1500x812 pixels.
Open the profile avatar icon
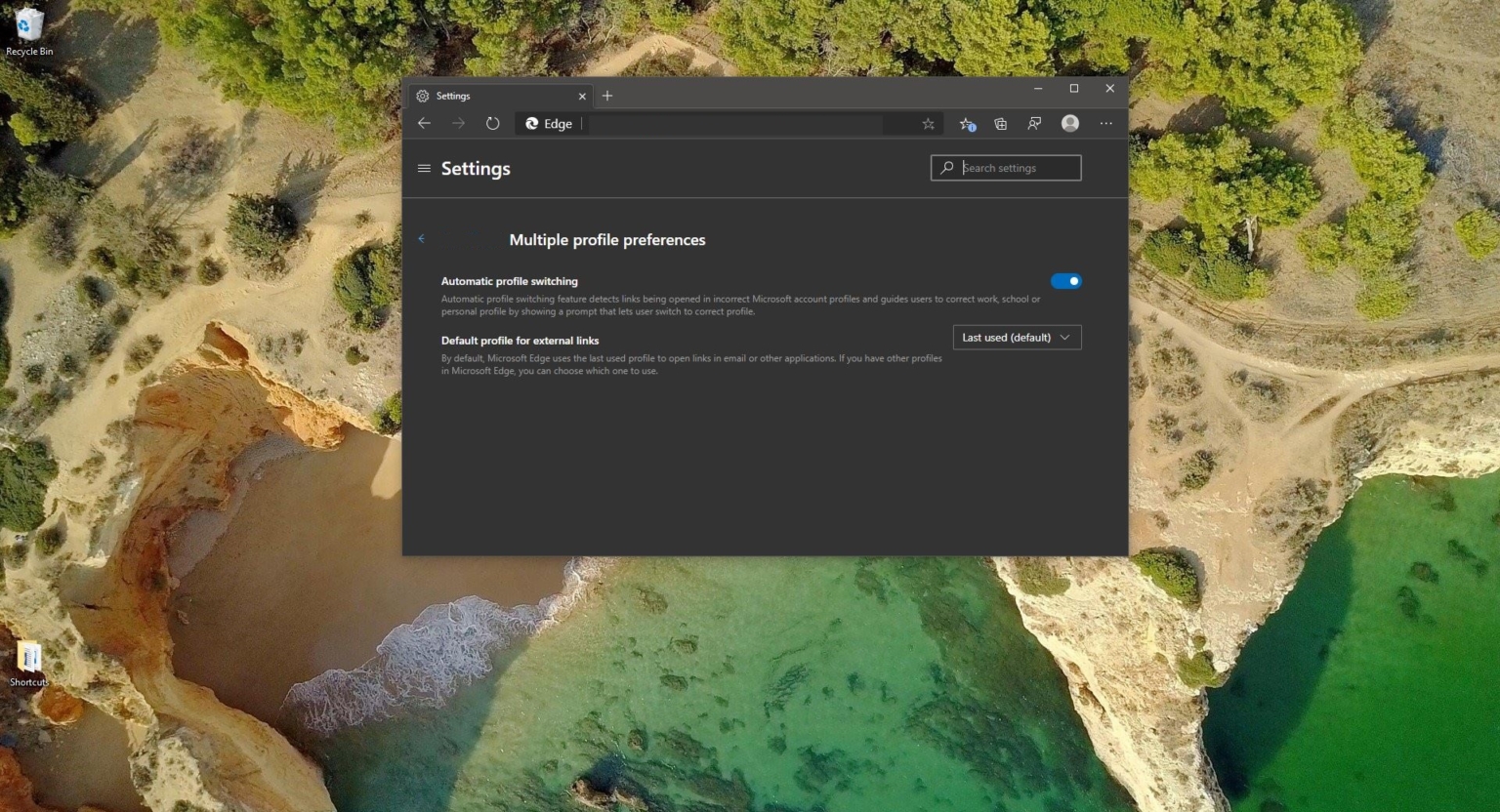tap(1069, 124)
